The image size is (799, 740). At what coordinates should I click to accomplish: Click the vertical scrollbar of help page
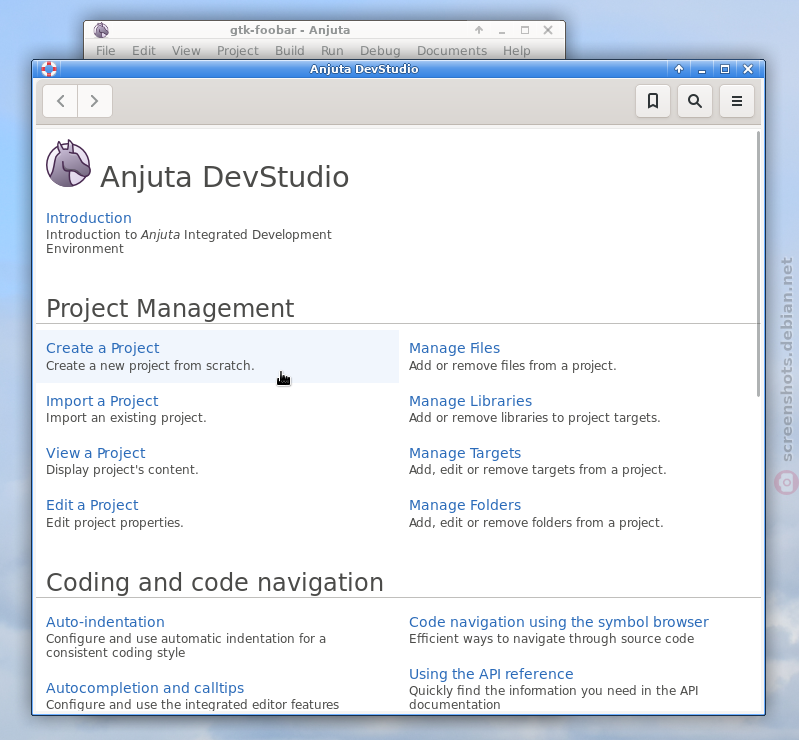click(x=758, y=263)
